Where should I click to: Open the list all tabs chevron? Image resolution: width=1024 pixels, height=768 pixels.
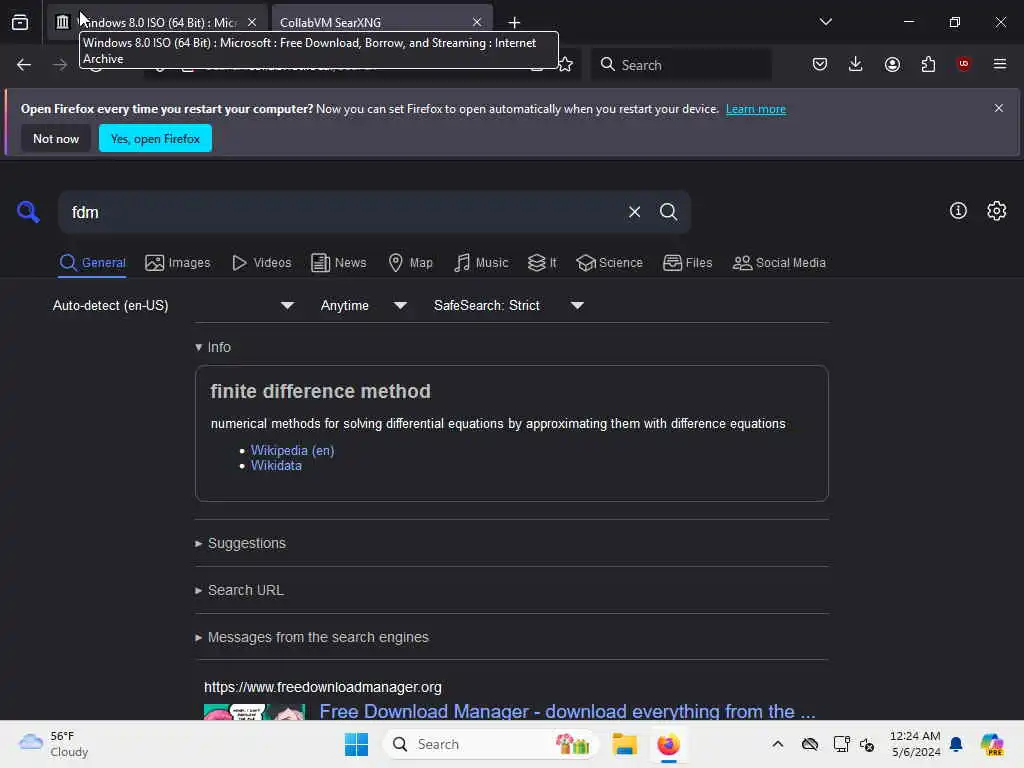(825, 22)
